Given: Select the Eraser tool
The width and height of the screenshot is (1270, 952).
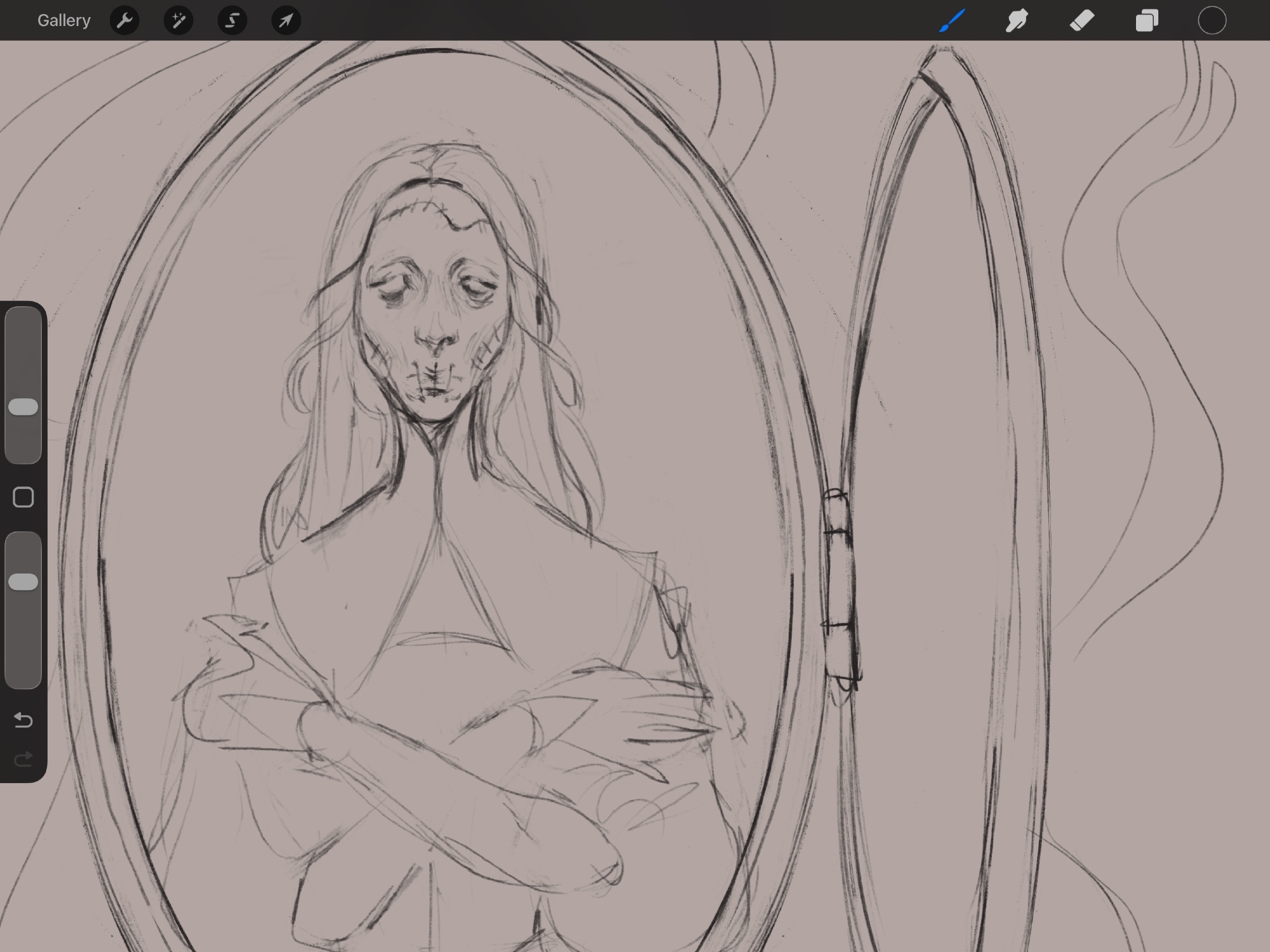Looking at the screenshot, I should click(x=1082, y=21).
